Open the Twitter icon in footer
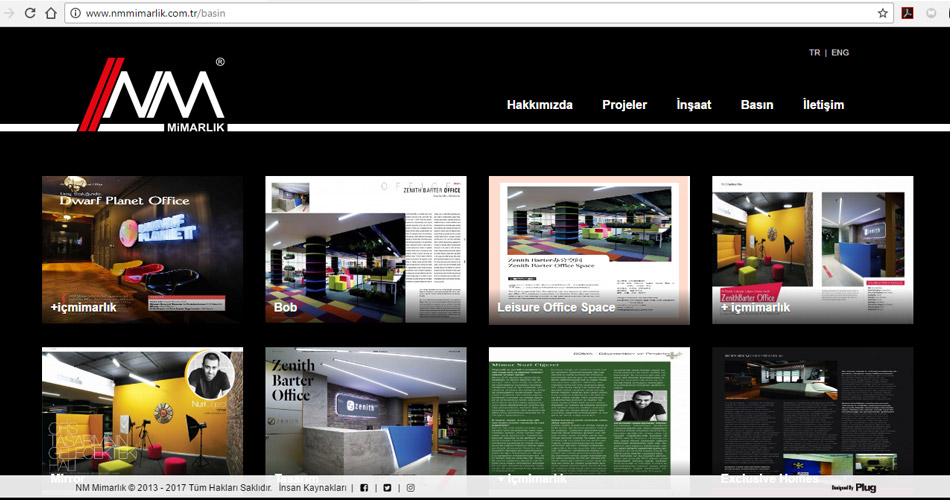Viewport: 950px width, 500px height. click(x=387, y=488)
